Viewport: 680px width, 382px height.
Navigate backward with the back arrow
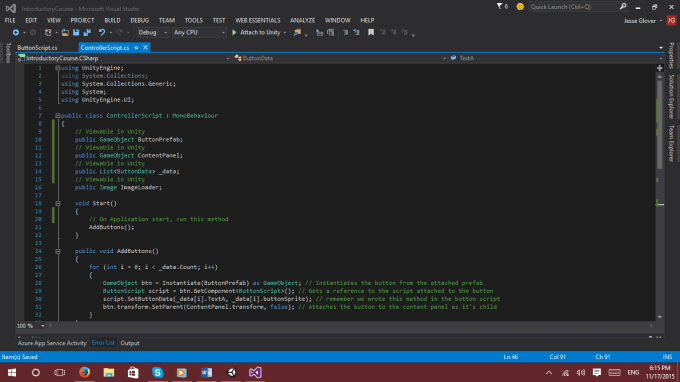point(16,33)
